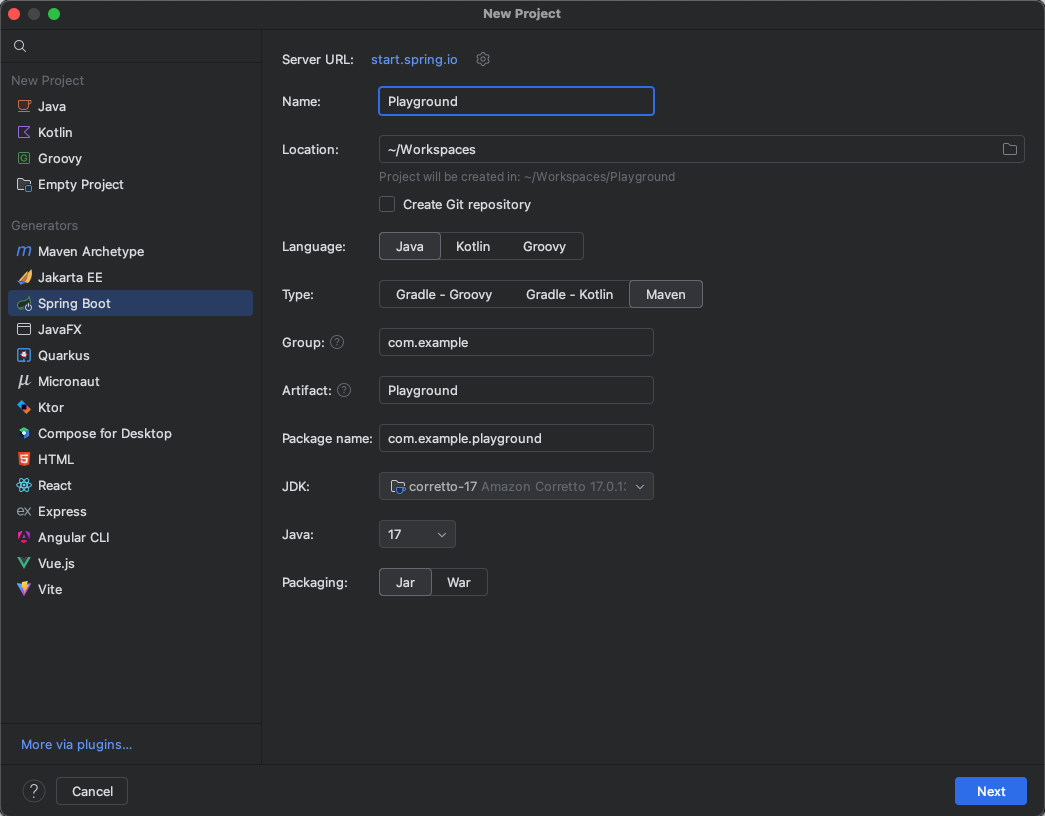1045x816 pixels.
Task: Click the search magnifier icon
Action: (x=20, y=46)
